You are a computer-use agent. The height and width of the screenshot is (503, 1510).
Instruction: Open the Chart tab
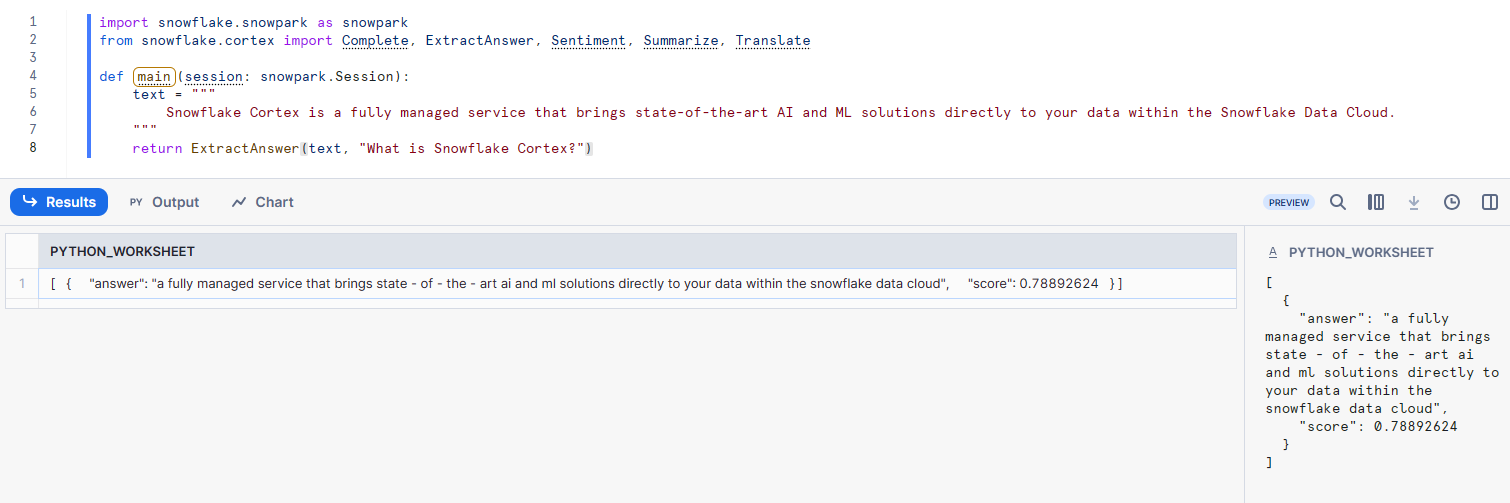coord(263,202)
